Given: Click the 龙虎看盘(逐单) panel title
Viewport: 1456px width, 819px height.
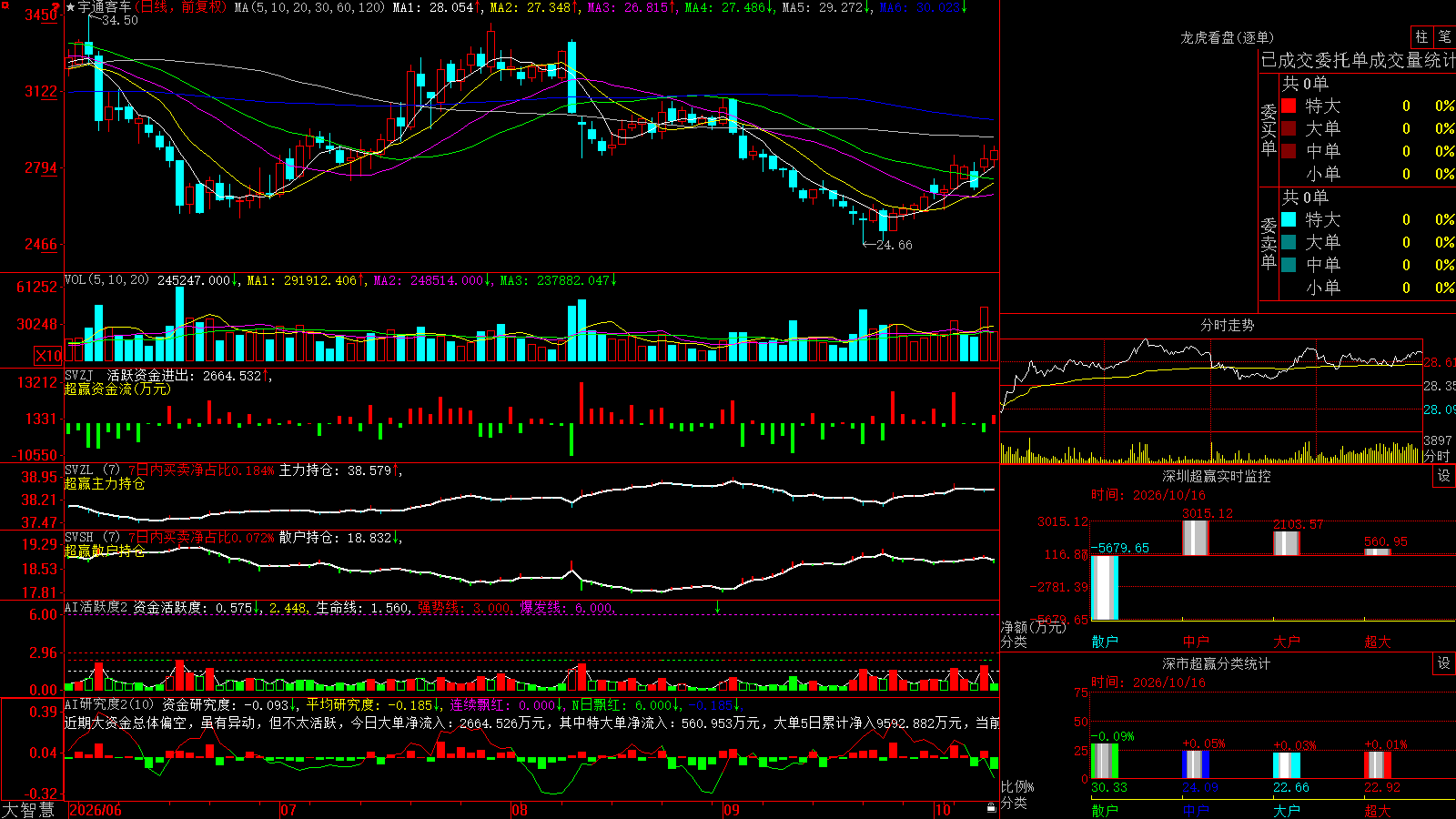Looking at the screenshot, I should (x=1228, y=37).
